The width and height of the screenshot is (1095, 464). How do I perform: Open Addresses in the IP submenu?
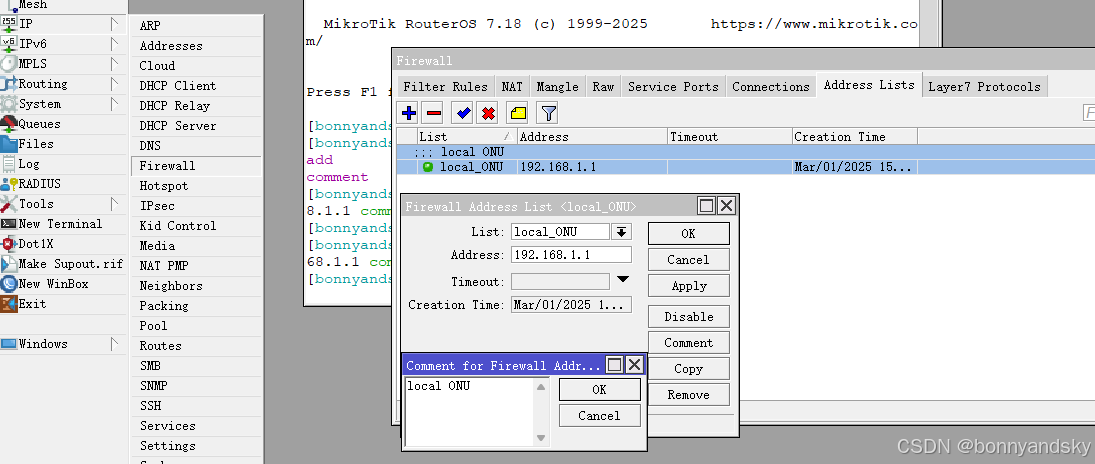pos(196,45)
